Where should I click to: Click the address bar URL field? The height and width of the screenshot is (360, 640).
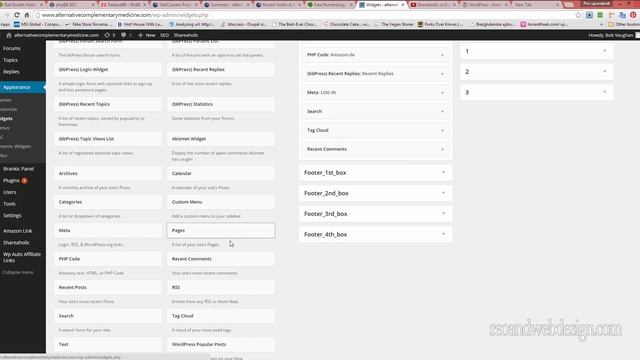click(x=302, y=15)
